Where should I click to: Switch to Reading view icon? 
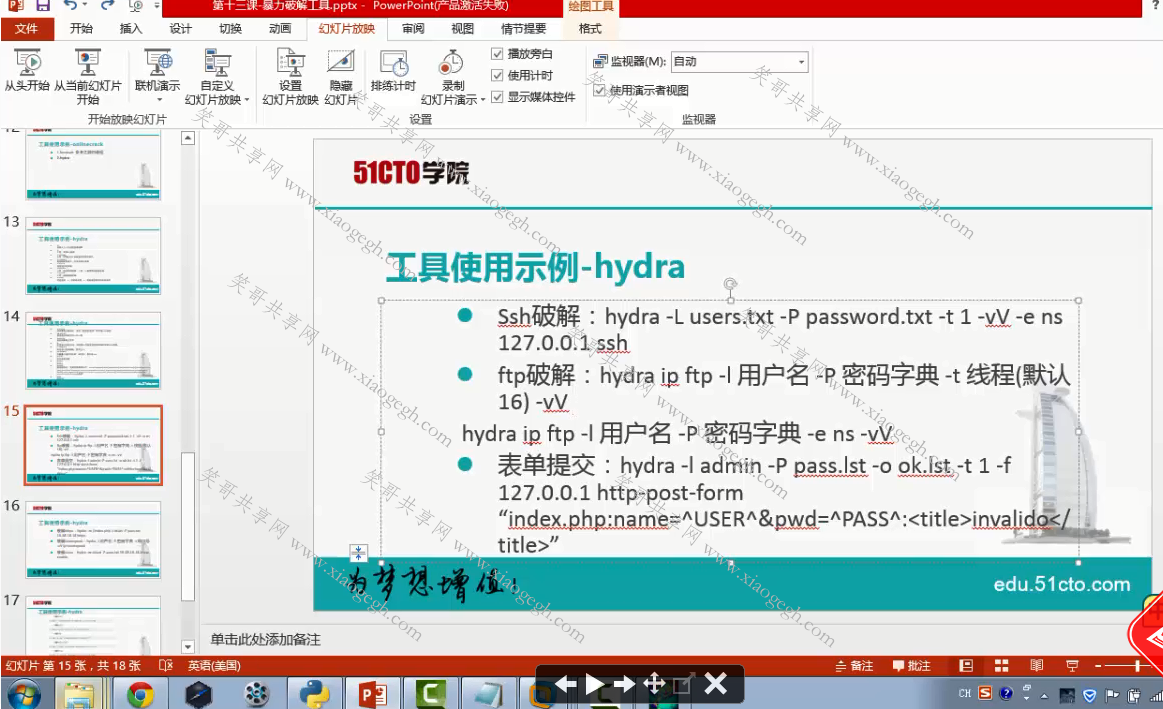pos(1036,665)
